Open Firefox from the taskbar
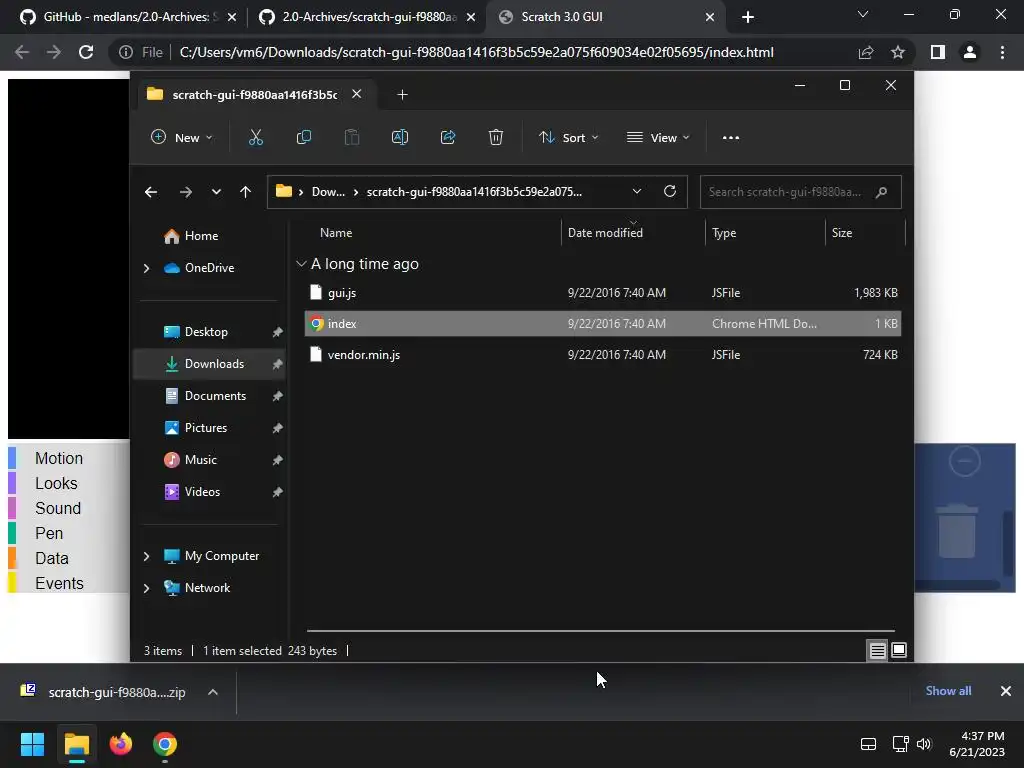 (121, 744)
